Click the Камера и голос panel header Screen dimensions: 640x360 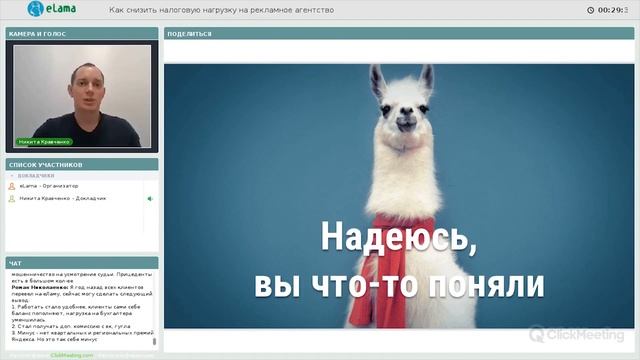(82, 34)
